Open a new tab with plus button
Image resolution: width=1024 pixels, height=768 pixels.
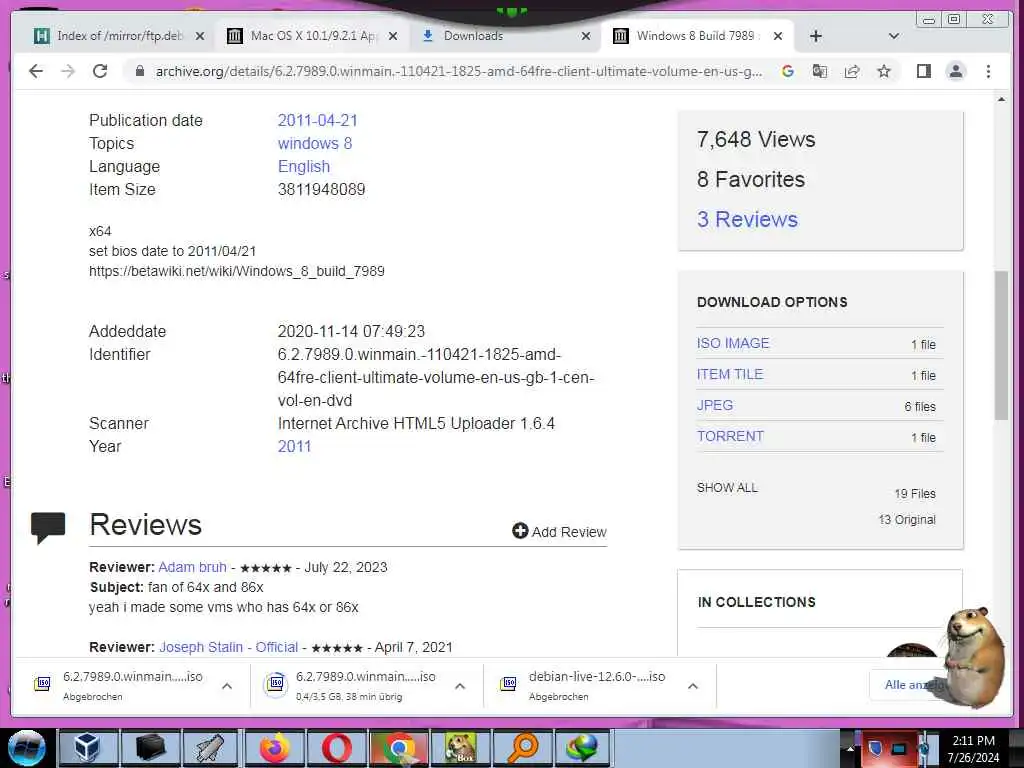[x=816, y=36]
